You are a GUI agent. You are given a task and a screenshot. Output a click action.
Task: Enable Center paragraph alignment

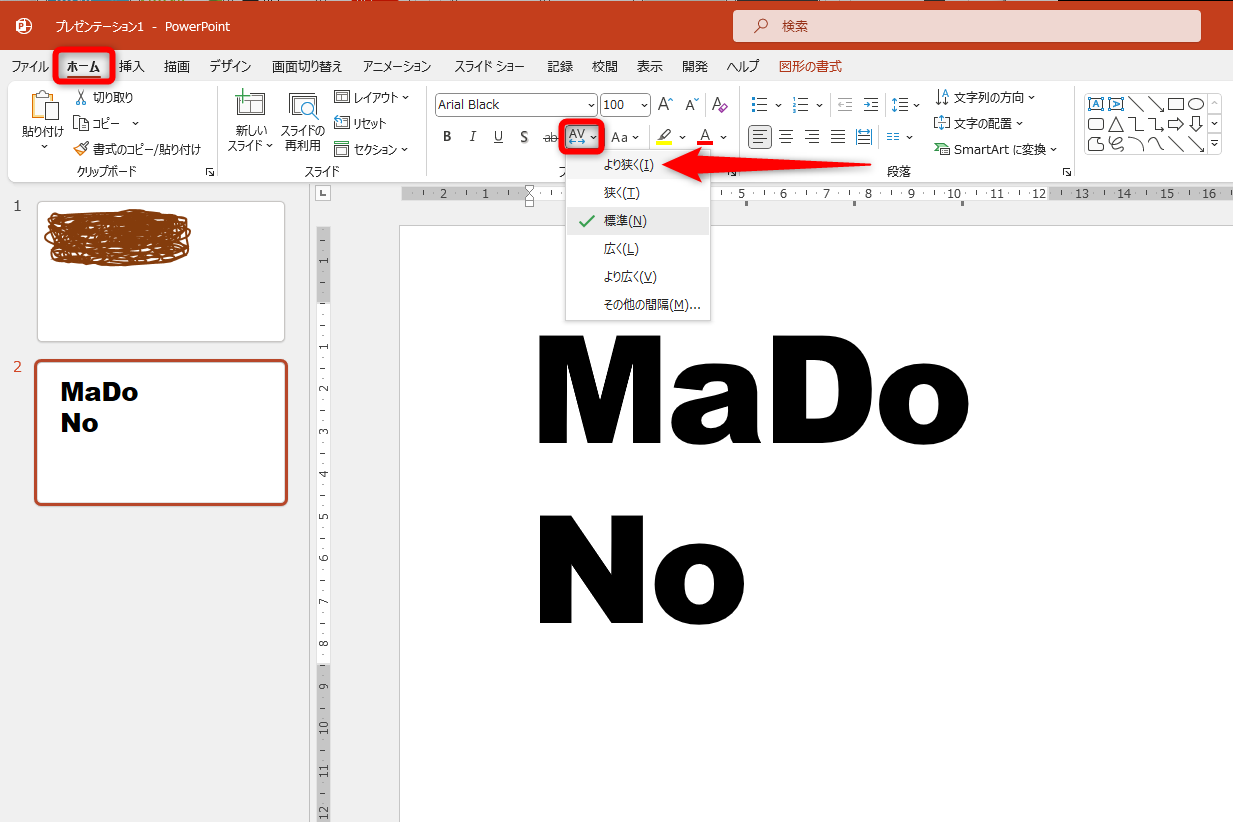click(x=787, y=137)
